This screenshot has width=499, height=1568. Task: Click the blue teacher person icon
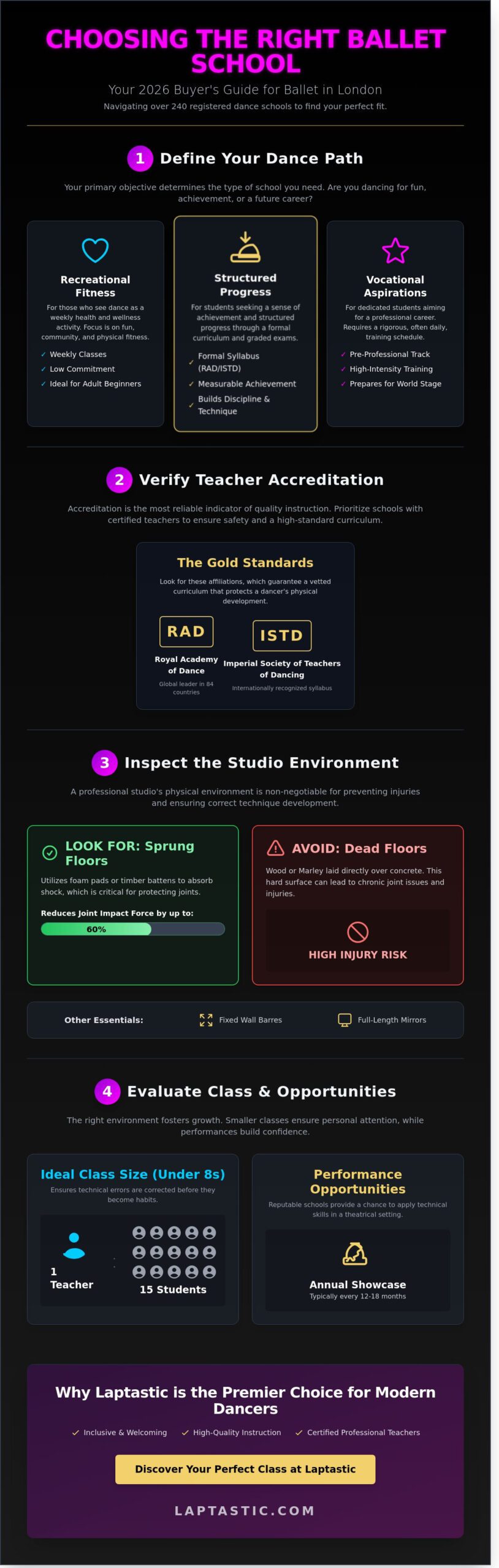point(74,1245)
